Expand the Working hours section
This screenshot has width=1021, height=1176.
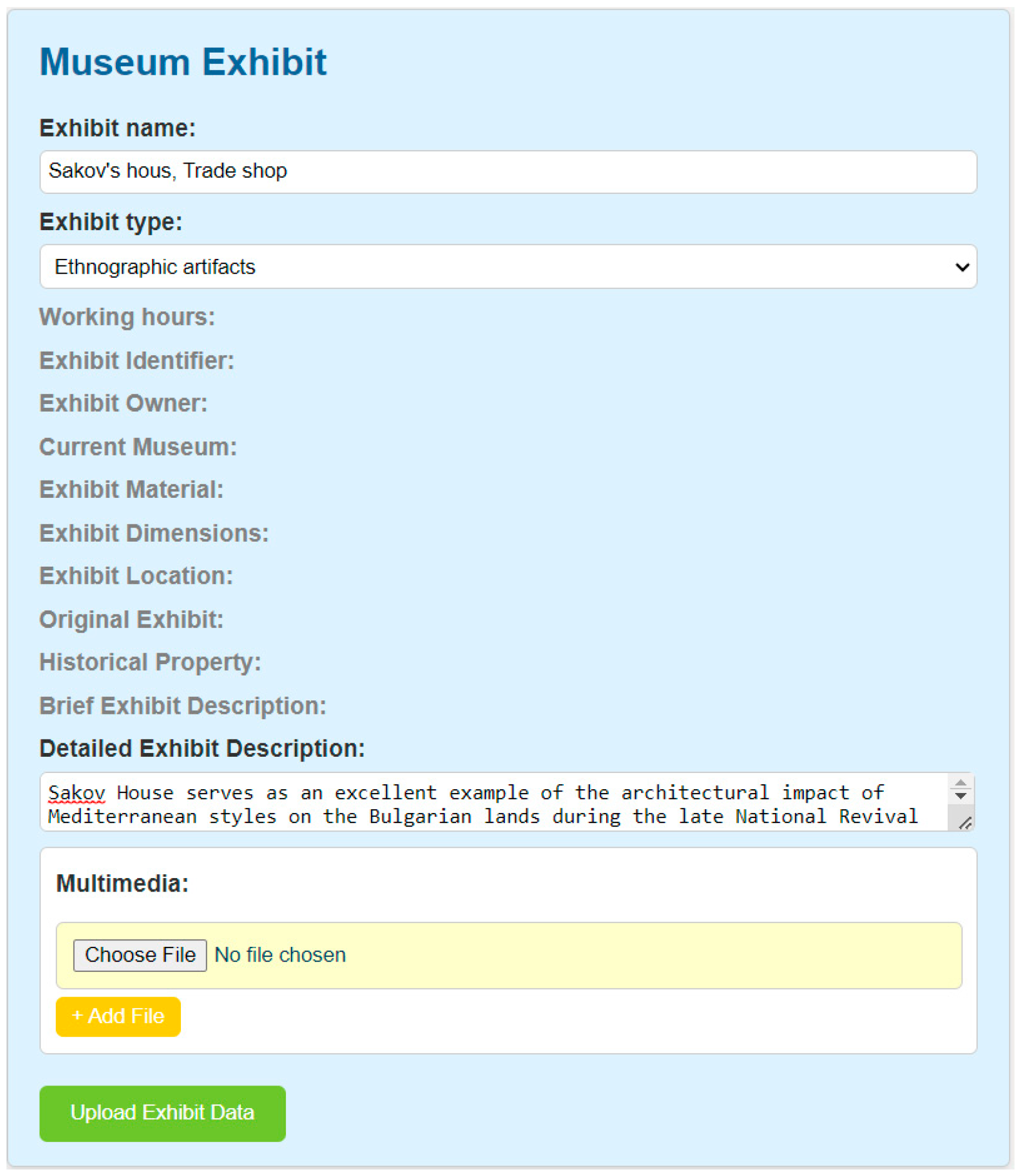127,317
